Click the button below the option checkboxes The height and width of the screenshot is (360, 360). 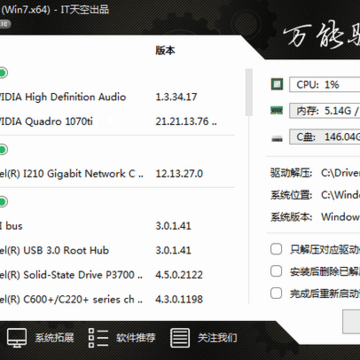[x=351, y=322]
